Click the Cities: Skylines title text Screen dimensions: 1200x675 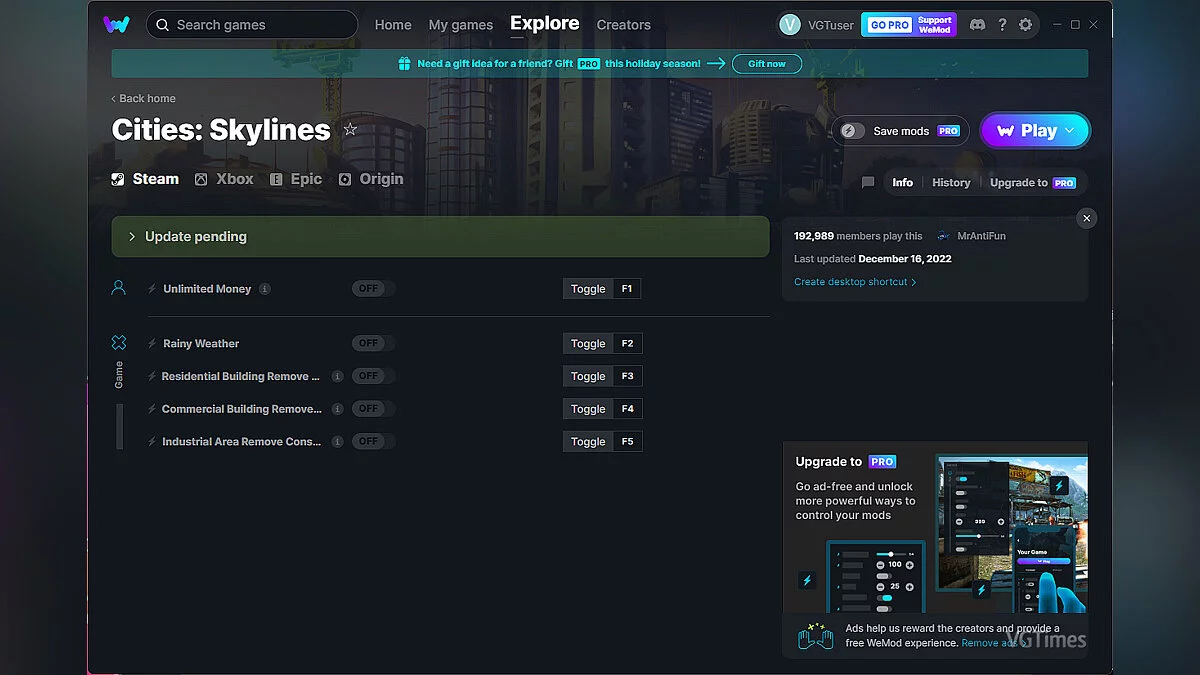click(x=221, y=130)
